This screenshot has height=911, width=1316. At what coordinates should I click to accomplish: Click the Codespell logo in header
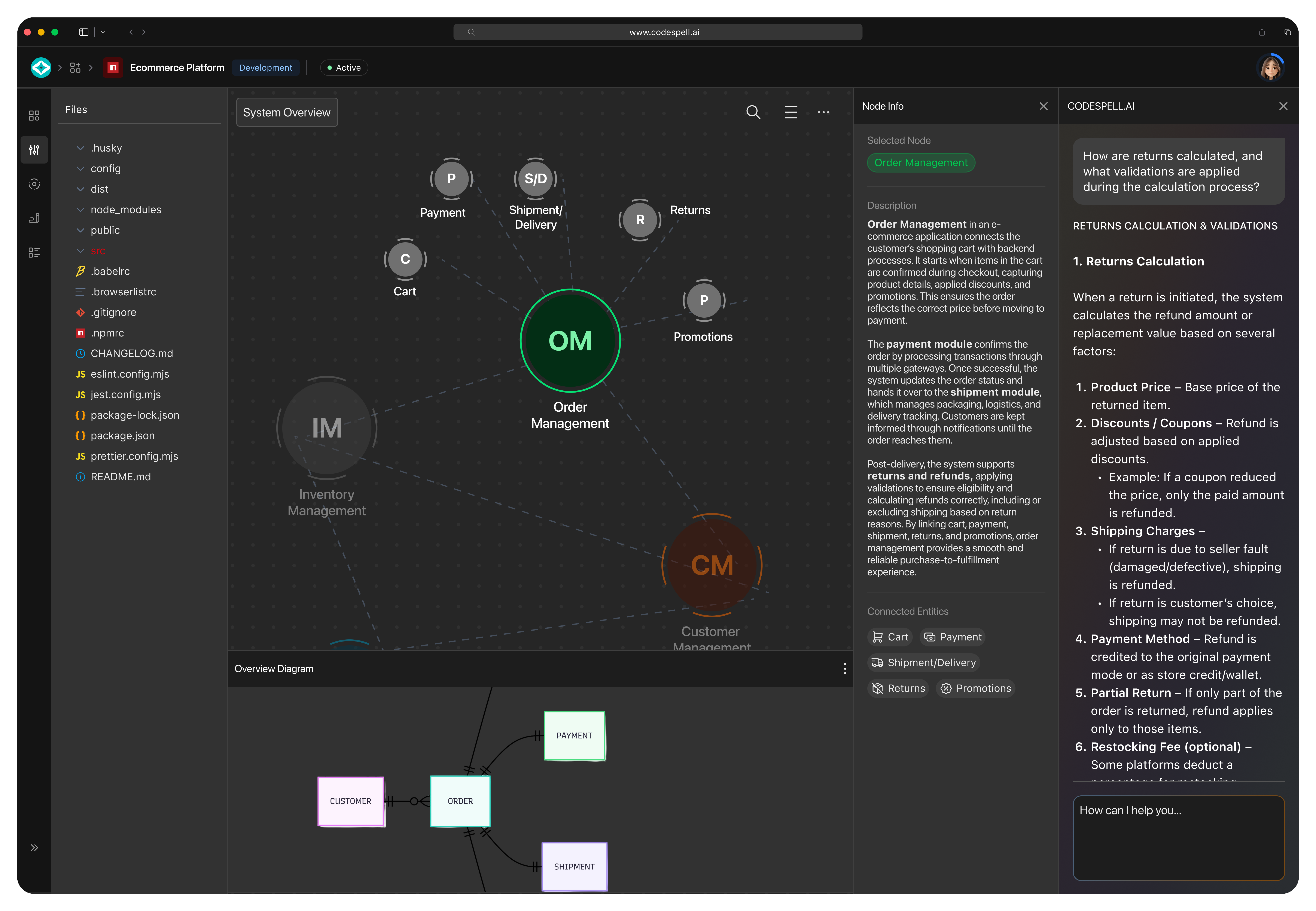pyautogui.click(x=41, y=68)
